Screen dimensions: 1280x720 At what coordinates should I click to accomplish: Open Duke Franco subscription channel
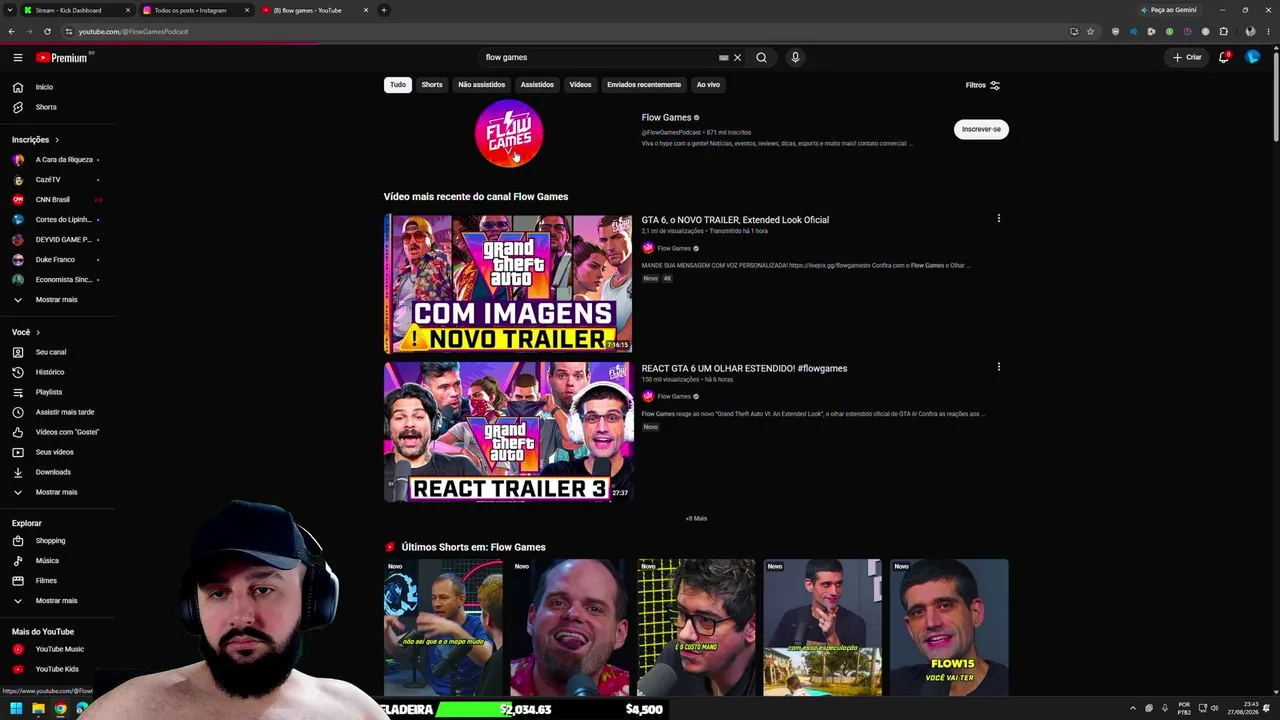coord(57,260)
